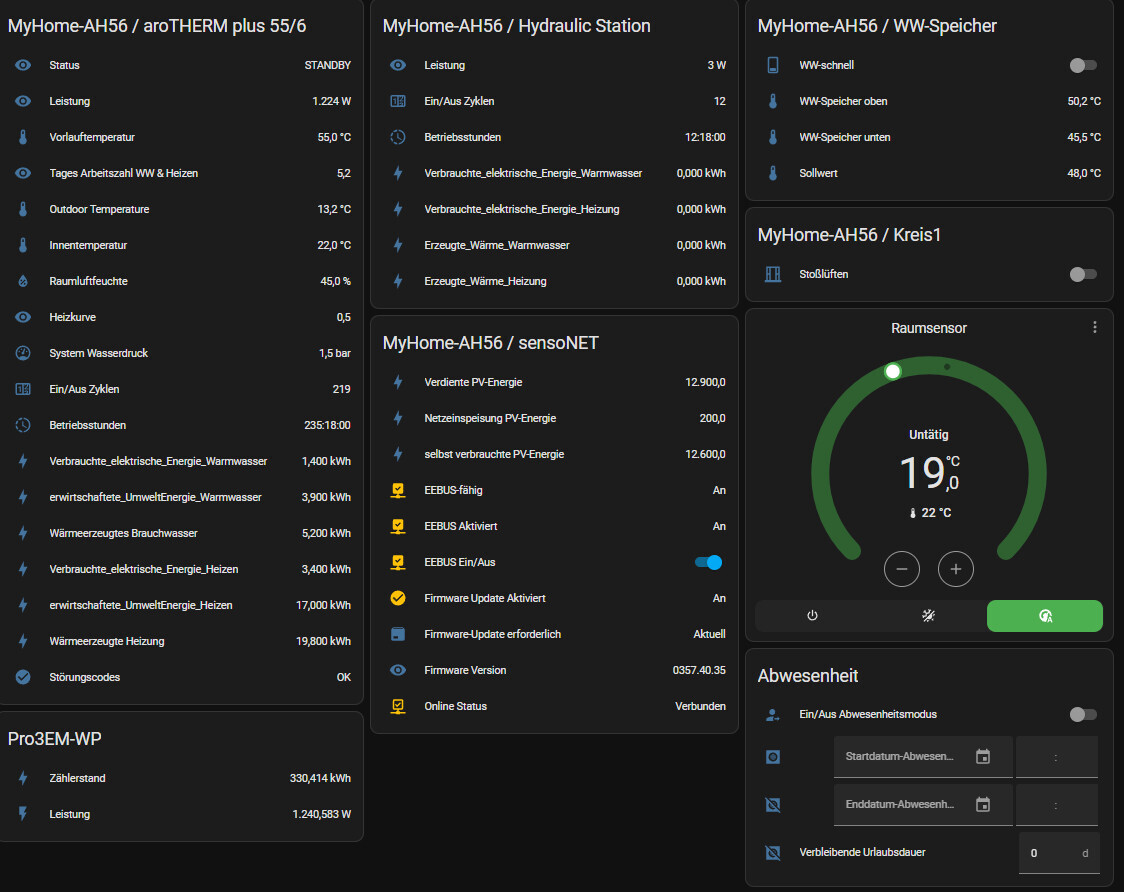Open the Startdatum-Abwesenheit calendar picker
Screen dimensions: 1124x892
point(983,757)
